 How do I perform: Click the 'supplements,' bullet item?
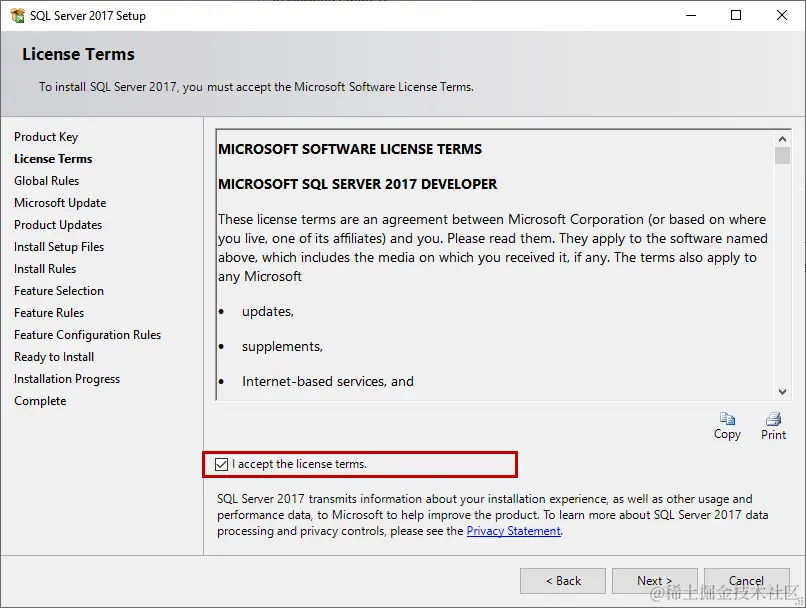coord(282,347)
